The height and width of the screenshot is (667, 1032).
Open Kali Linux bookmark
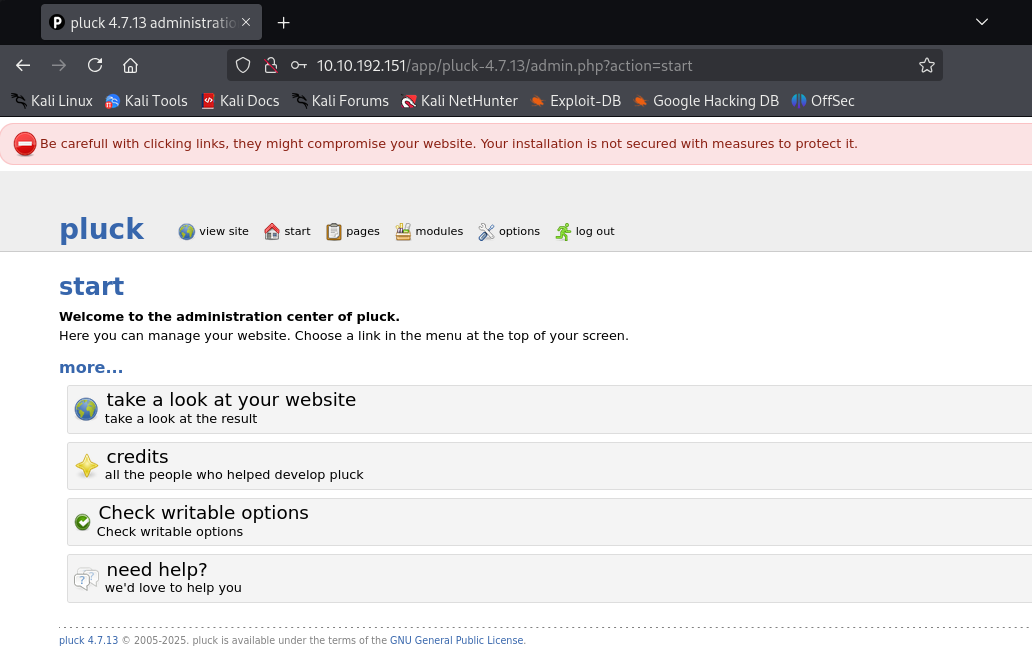53,101
